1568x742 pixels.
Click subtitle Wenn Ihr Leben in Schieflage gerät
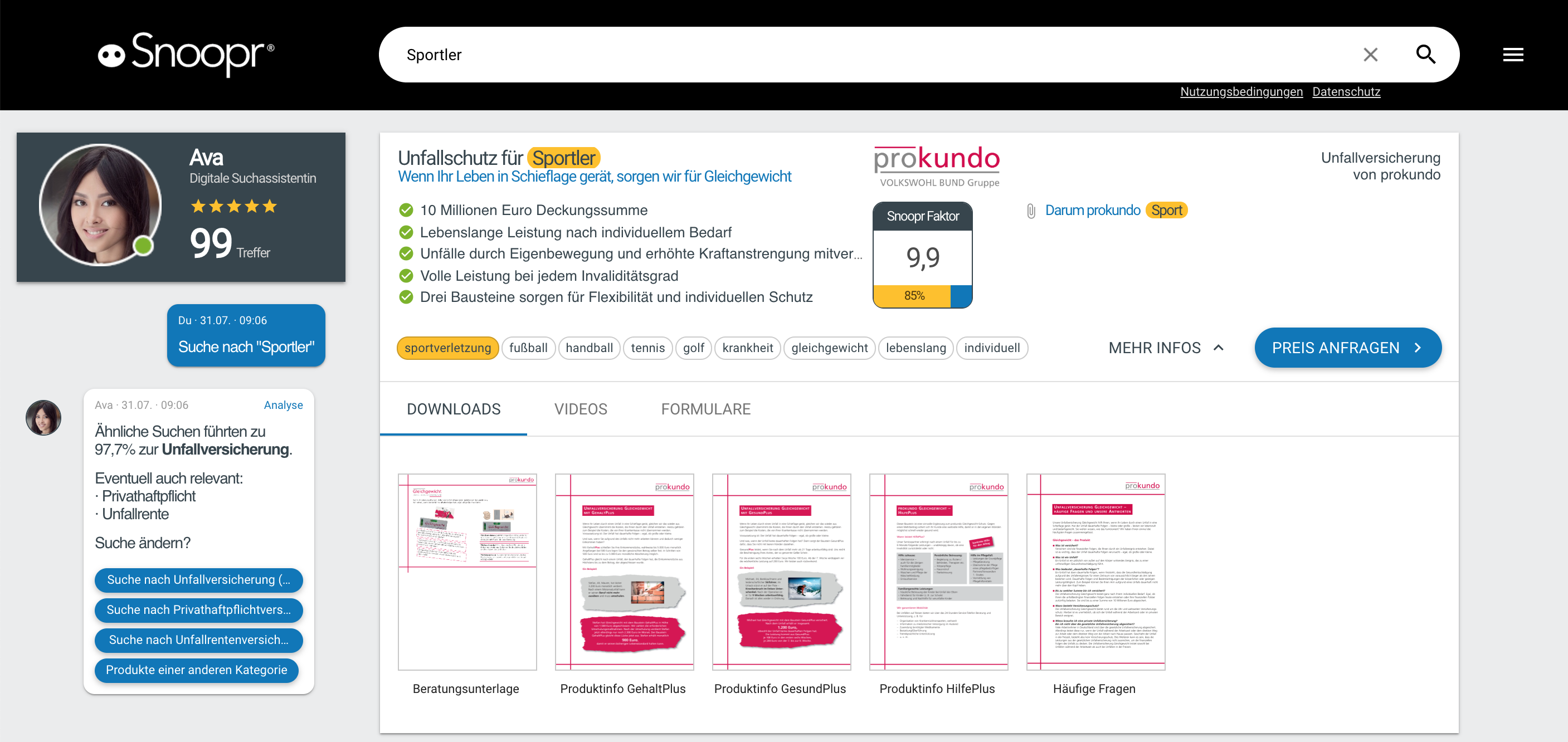pos(594,177)
